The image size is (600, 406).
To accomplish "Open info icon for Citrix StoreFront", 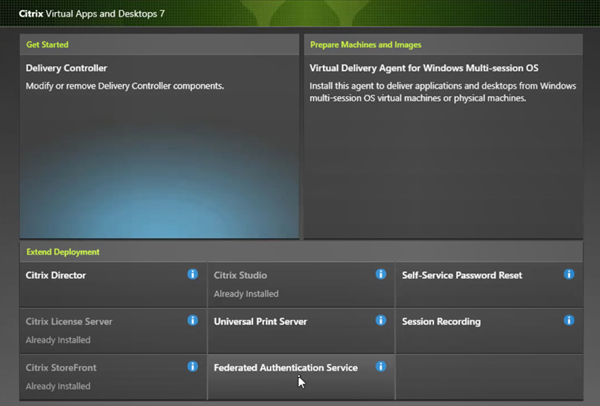I will (192, 367).
